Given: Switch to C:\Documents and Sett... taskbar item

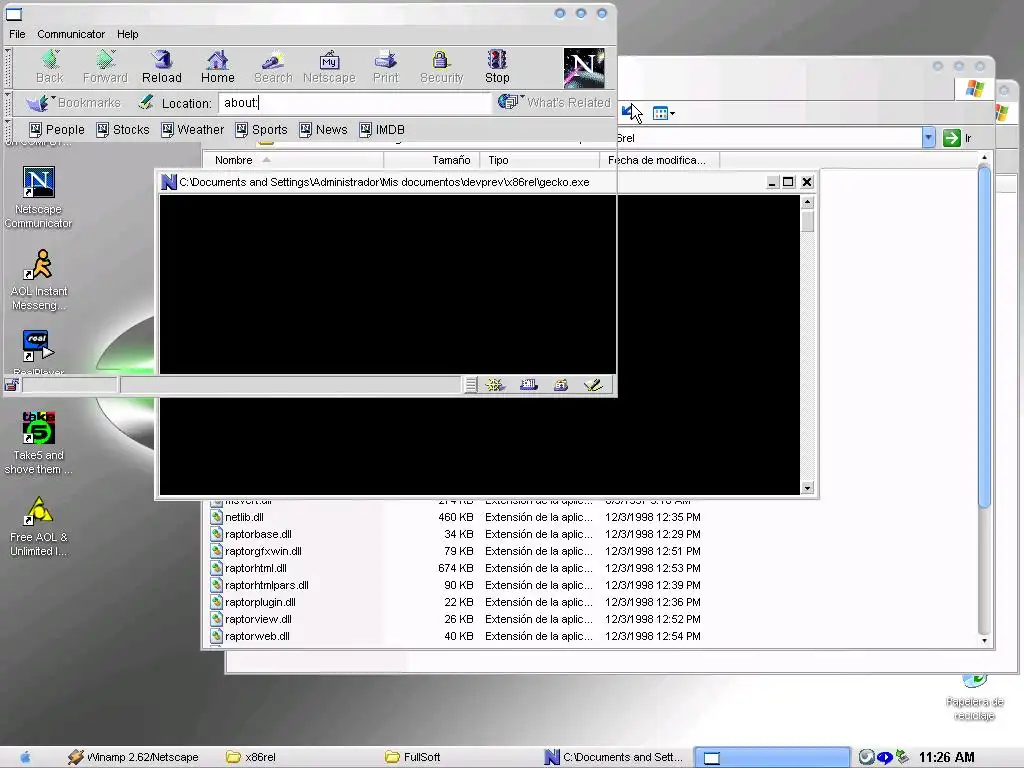Looking at the screenshot, I should tap(614, 757).
